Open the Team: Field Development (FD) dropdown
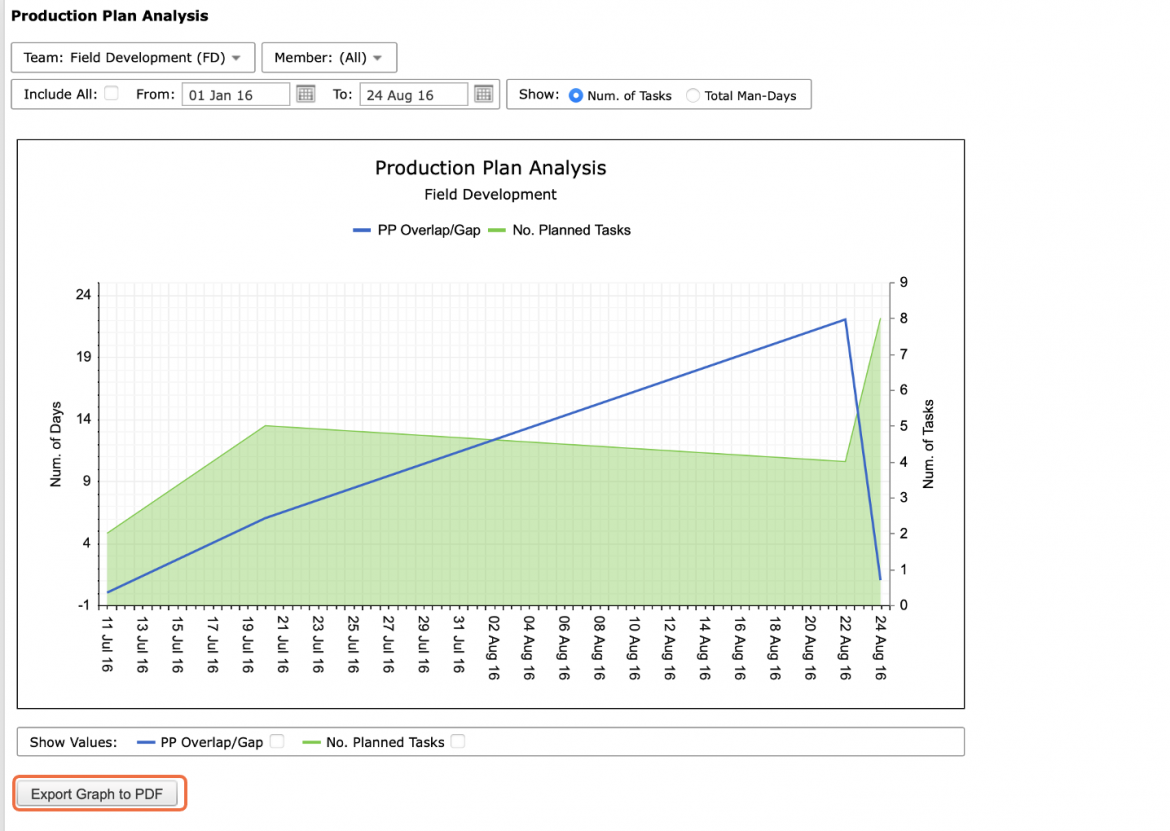Screen dimensions: 1170x831 [133, 57]
